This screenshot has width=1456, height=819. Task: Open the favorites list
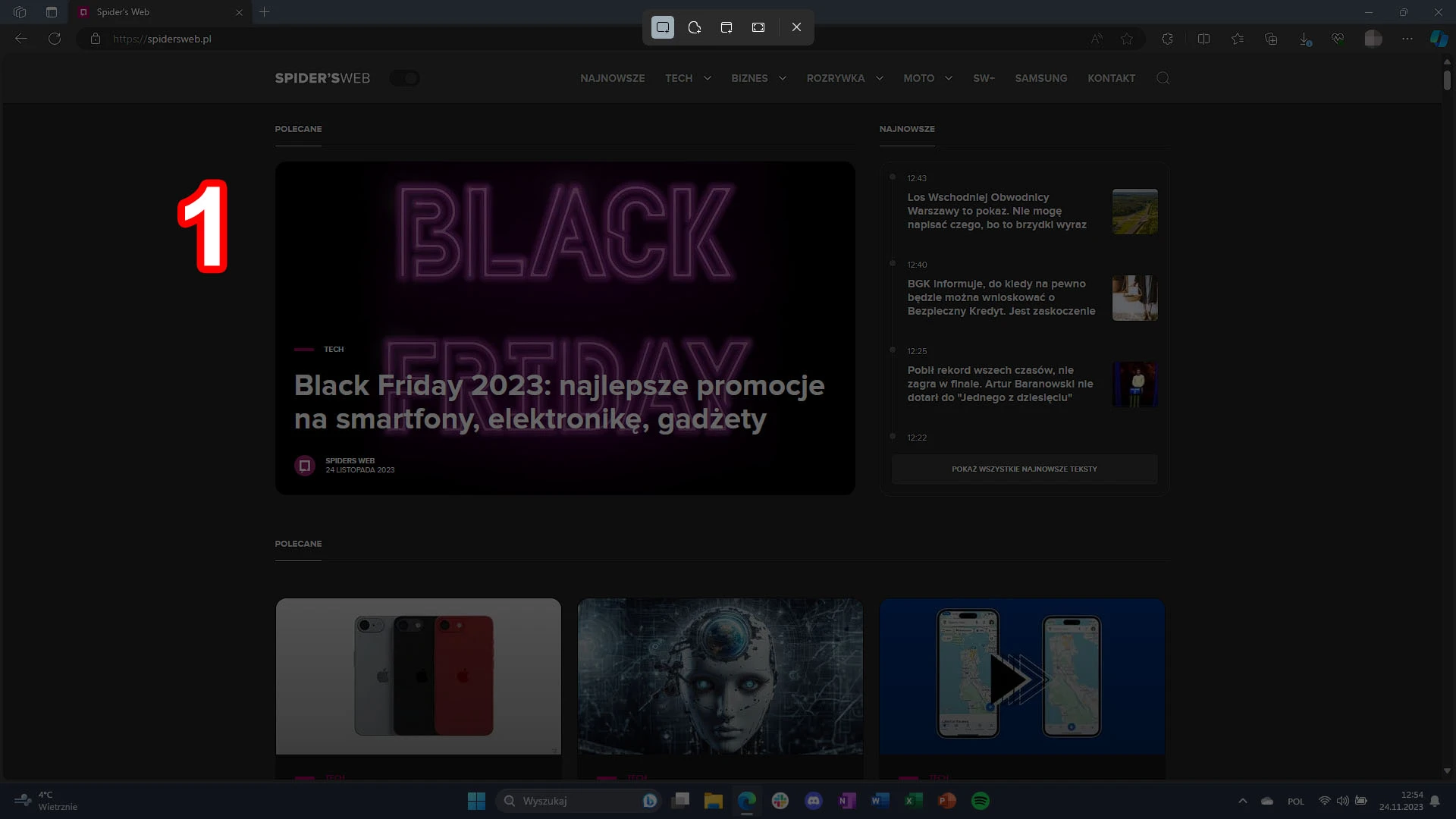(1238, 39)
